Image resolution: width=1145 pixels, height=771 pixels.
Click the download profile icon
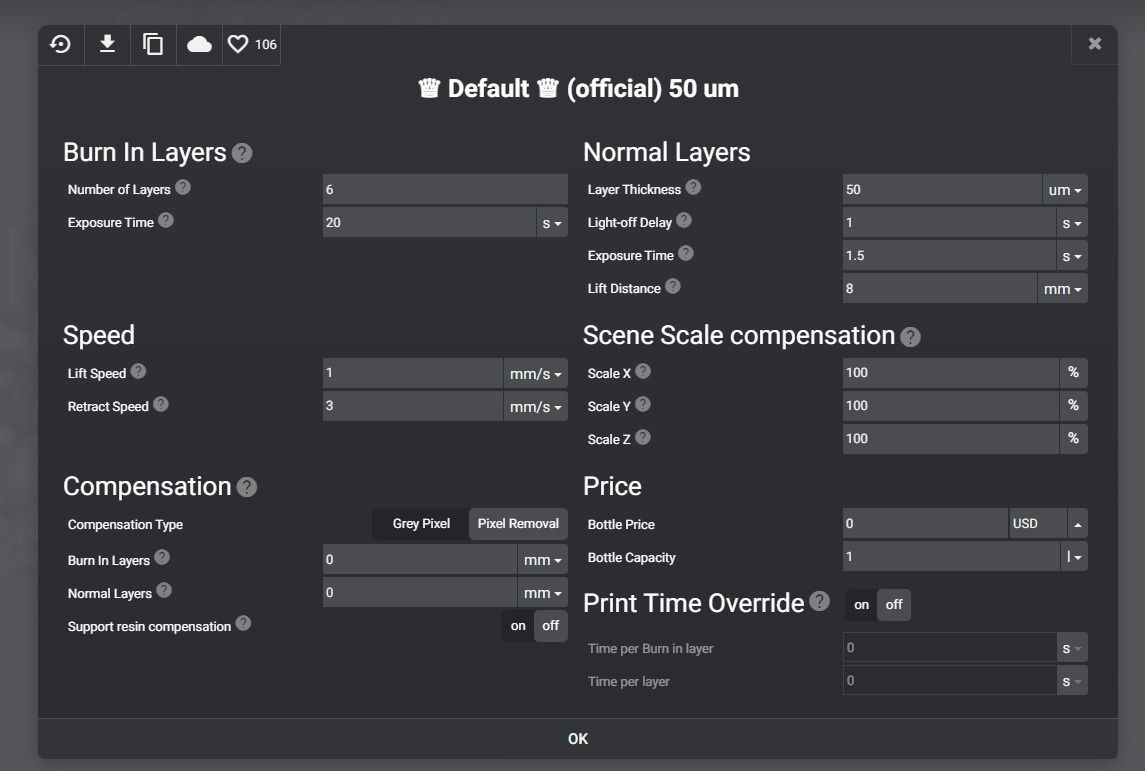[107, 45]
